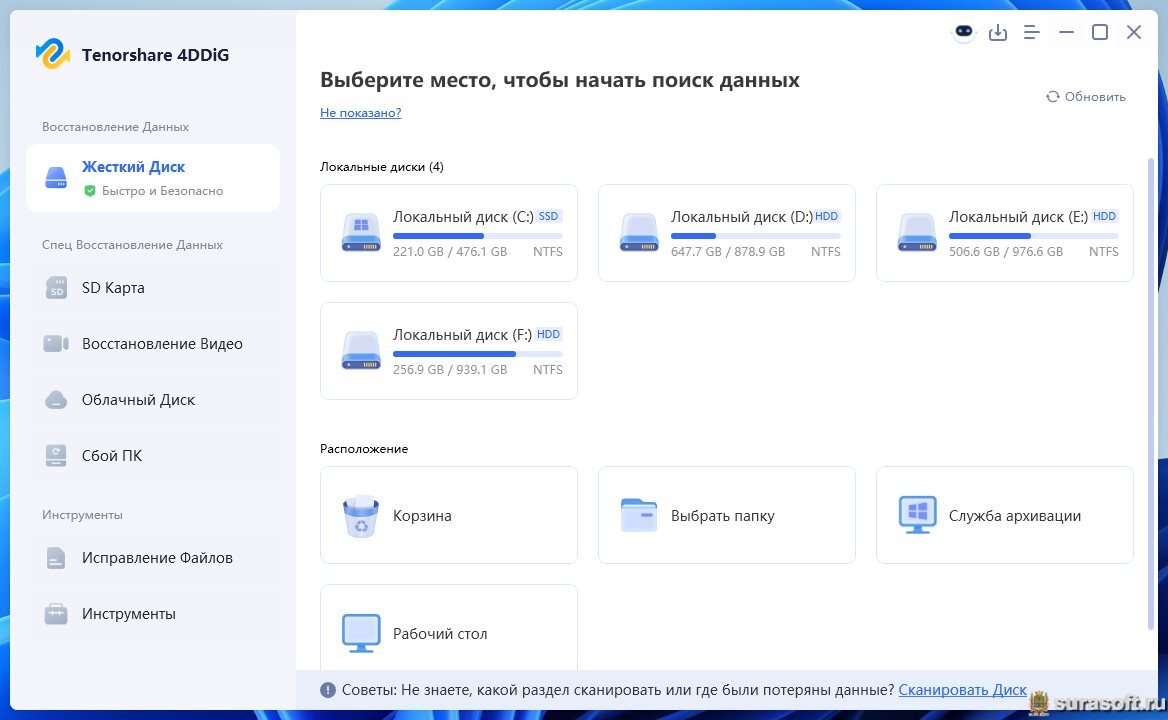Click the Исправление Файлов document icon
Viewport: 1168px width, 720px height.
(x=56, y=558)
